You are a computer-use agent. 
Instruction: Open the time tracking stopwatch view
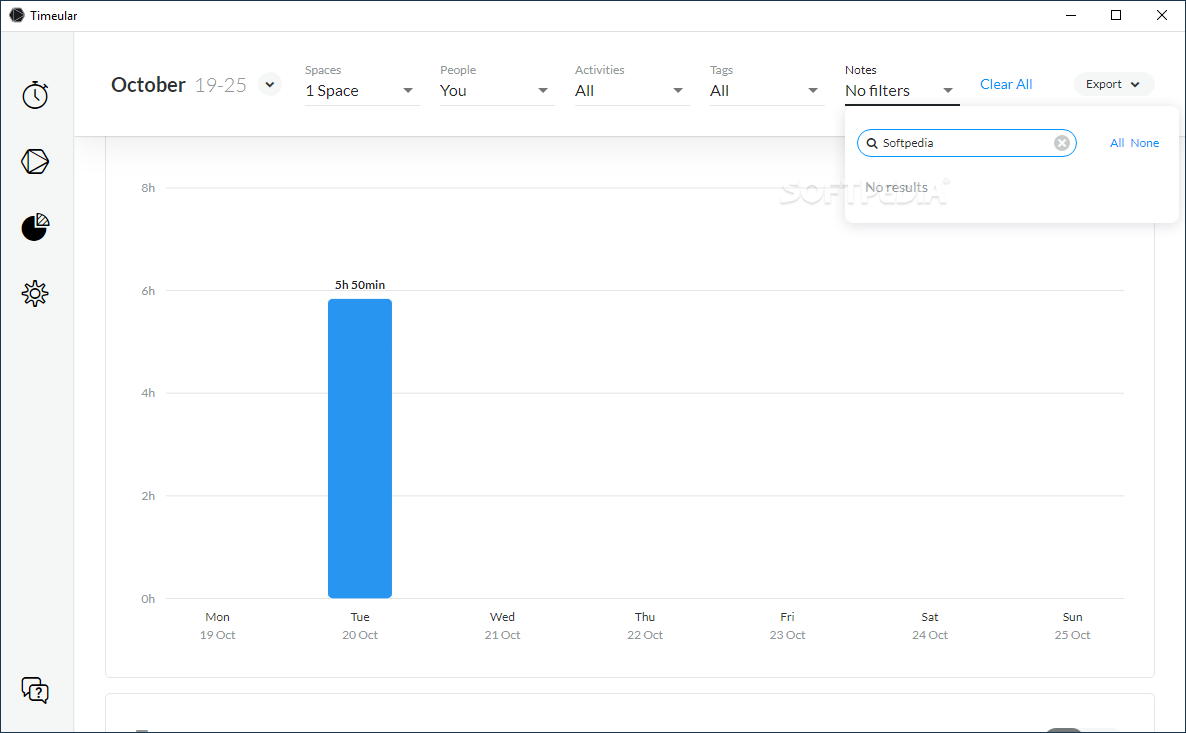coord(35,95)
